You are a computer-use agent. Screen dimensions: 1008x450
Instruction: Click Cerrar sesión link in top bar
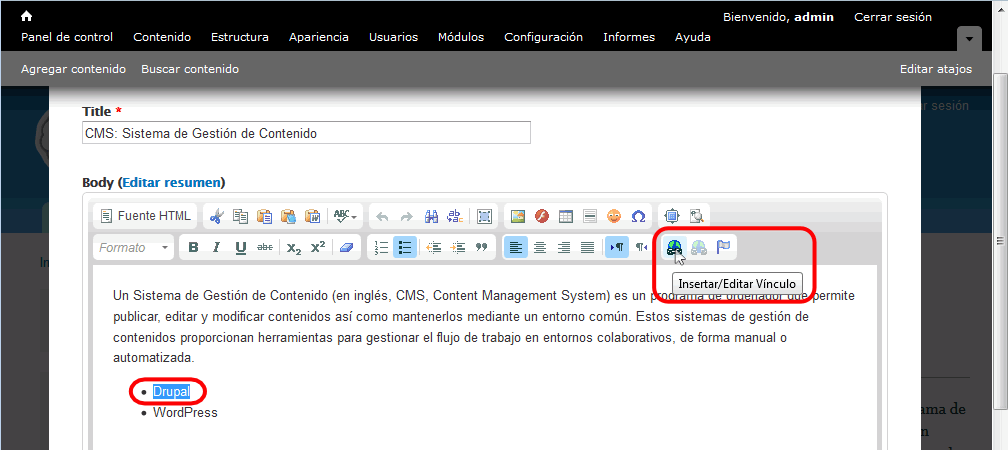click(x=893, y=17)
